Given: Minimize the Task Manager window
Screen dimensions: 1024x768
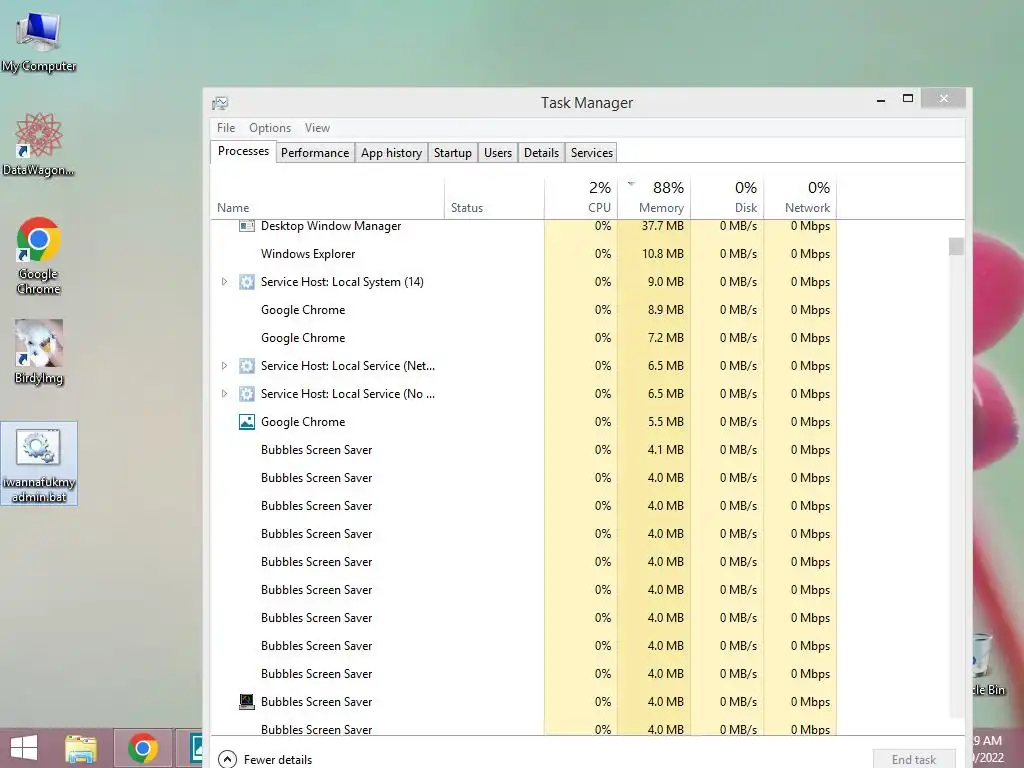Looking at the screenshot, I should [881, 99].
